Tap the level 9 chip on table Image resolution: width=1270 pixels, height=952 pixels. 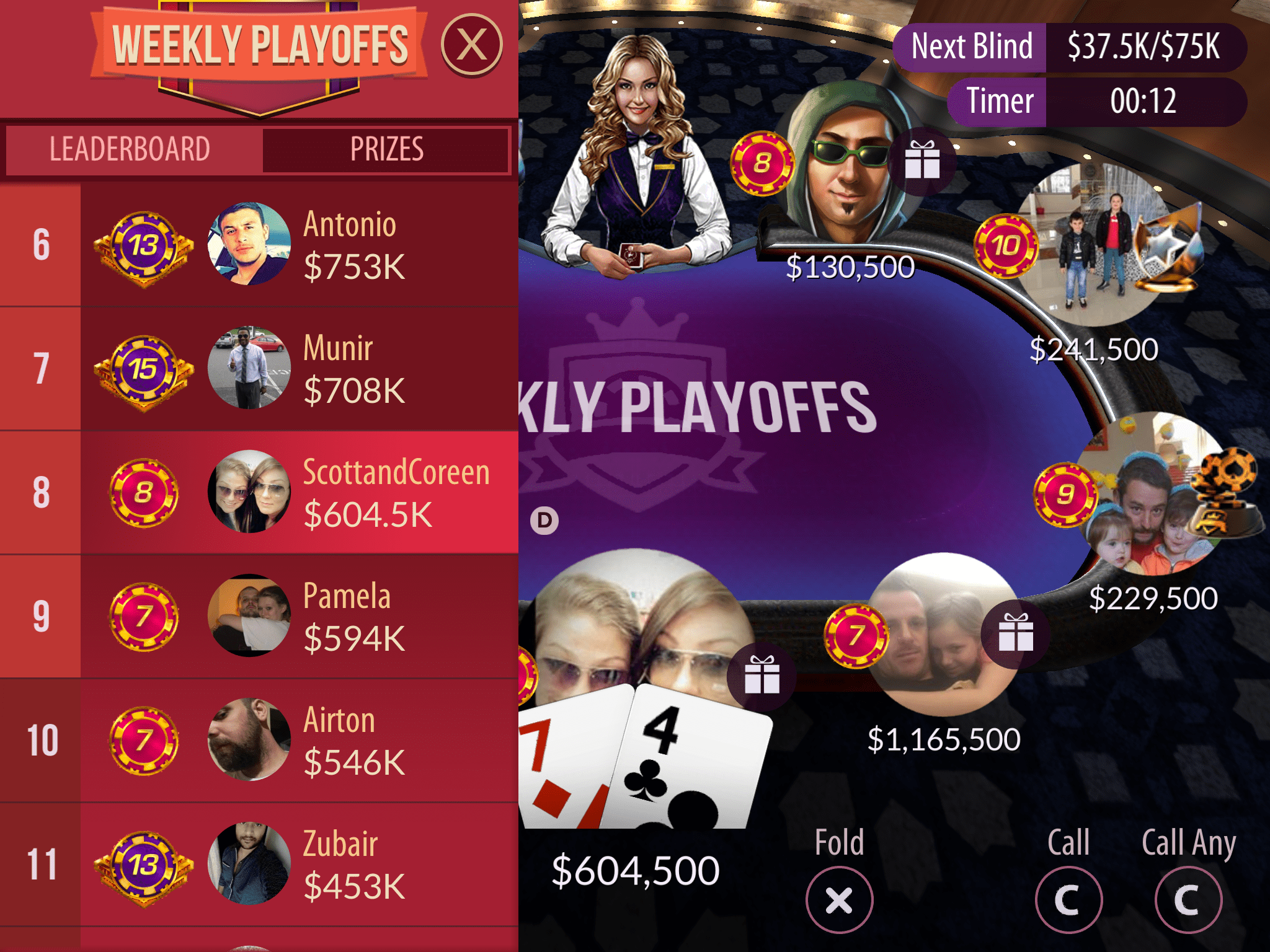(x=1065, y=495)
